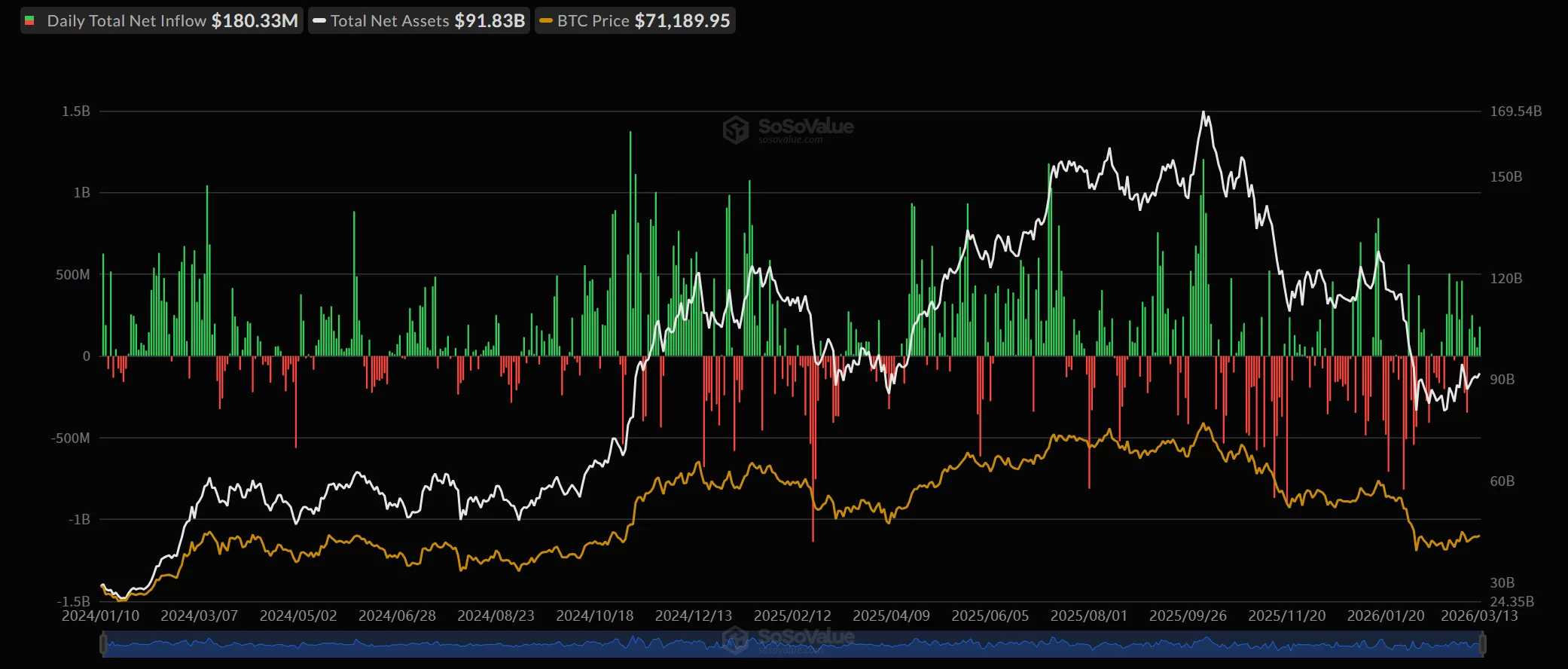Click the 1.5B left axis label
The image size is (1568, 669).
[75, 111]
